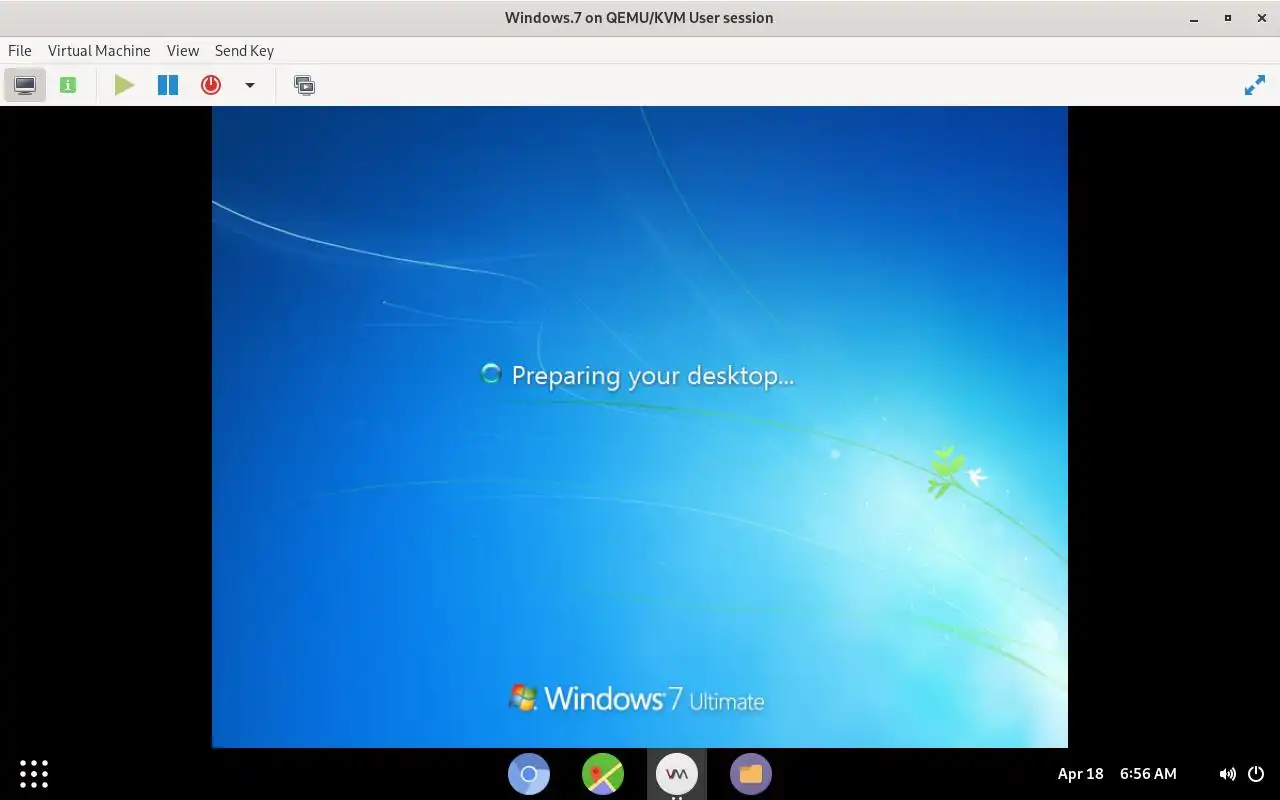
Task: Click the volume speaker icon
Action: (x=1227, y=774)
